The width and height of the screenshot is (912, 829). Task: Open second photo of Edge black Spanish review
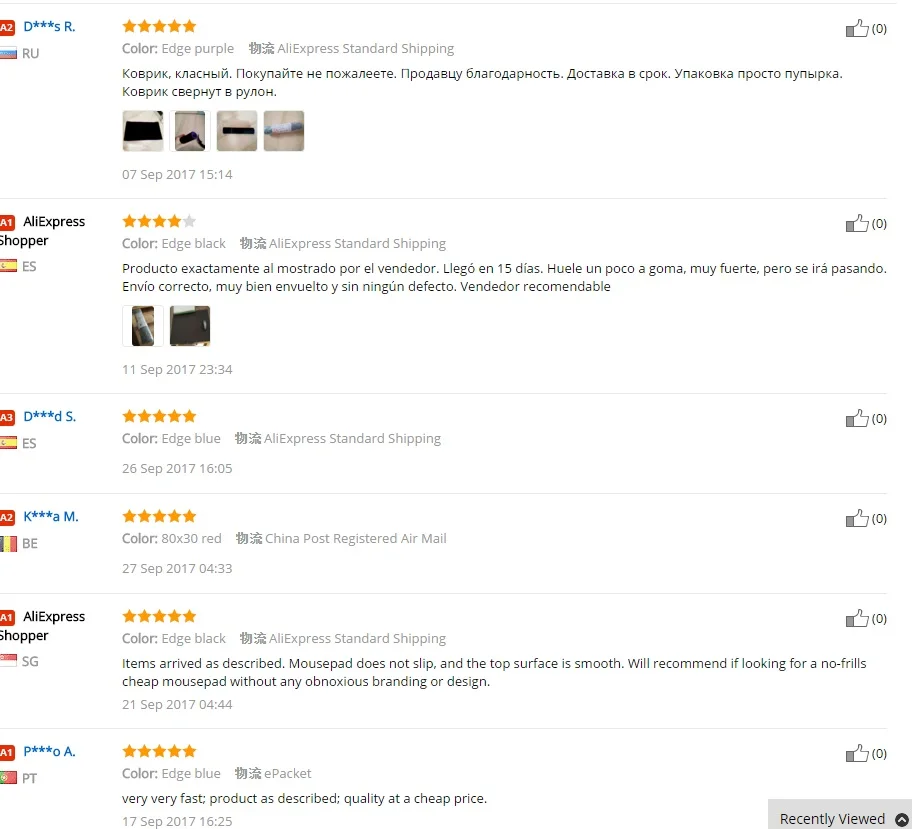pos(190,326)
